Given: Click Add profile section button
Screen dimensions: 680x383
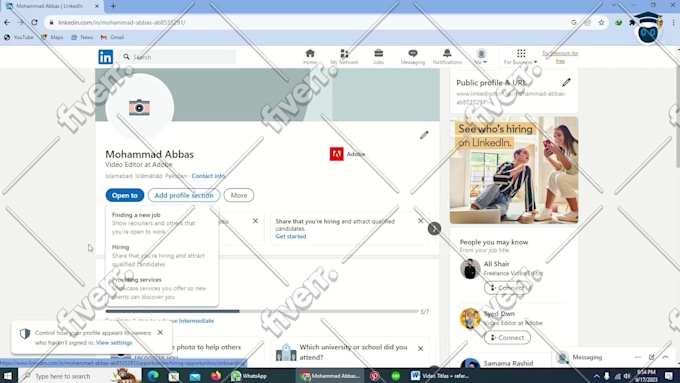Looking at the screenshot, I should (184, 195).
